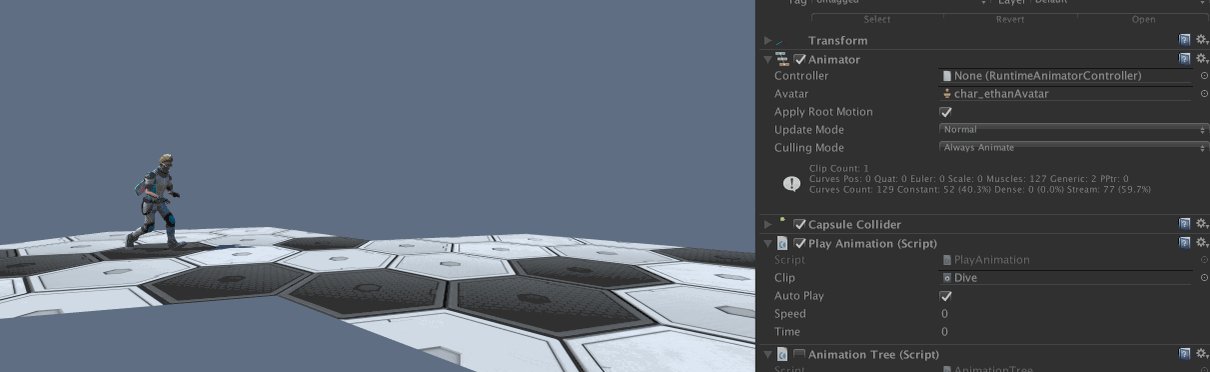
Task: Click the Speed property label
Action: pos(790,314)
